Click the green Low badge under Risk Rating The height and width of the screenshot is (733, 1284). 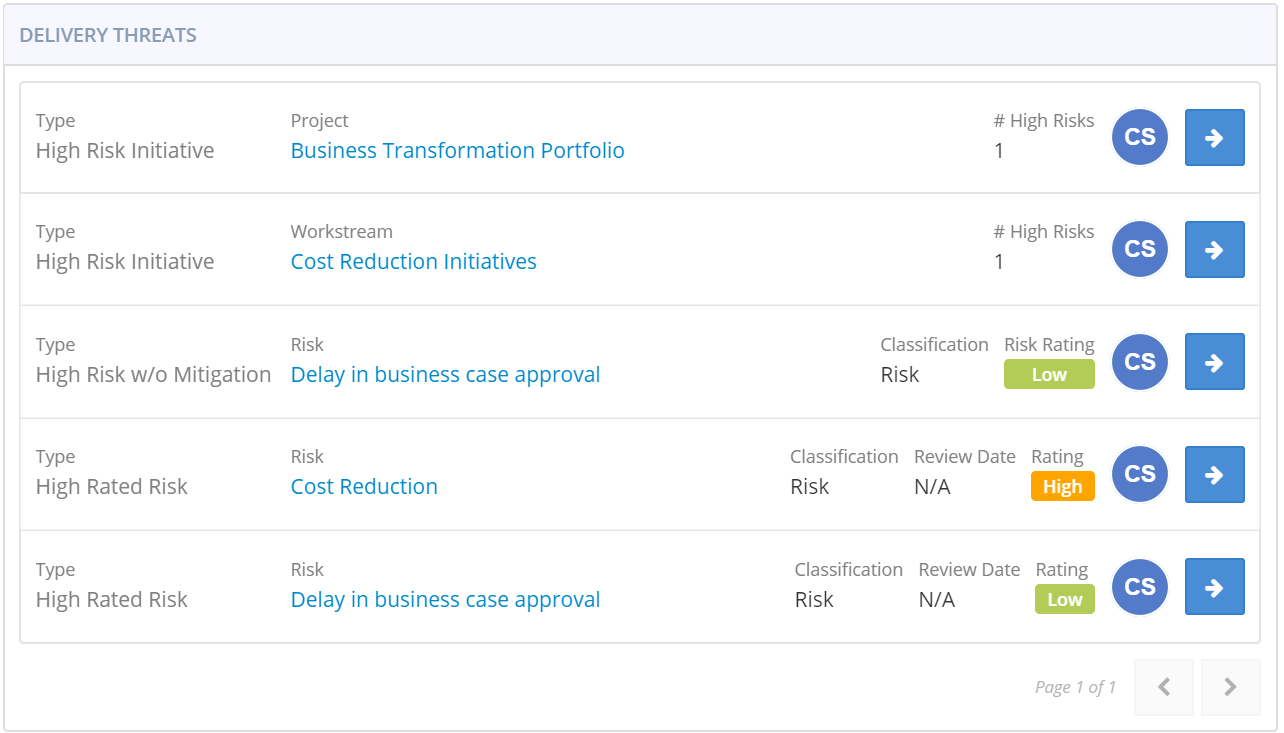(1049, 375)
